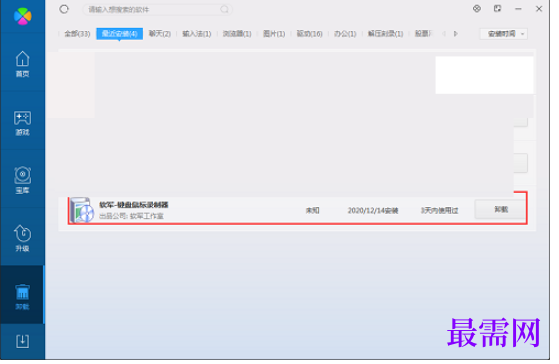This screenshot has width=559, height=364.
Task: Click the software manager colorful logo
Action: tap(22, 16)
